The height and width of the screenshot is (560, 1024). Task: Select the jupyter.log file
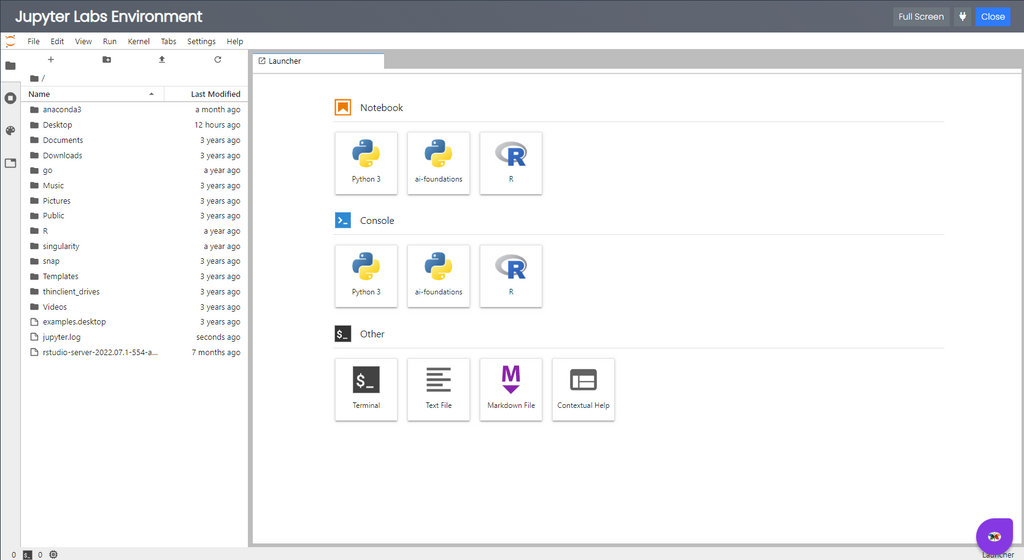point(62,337)
